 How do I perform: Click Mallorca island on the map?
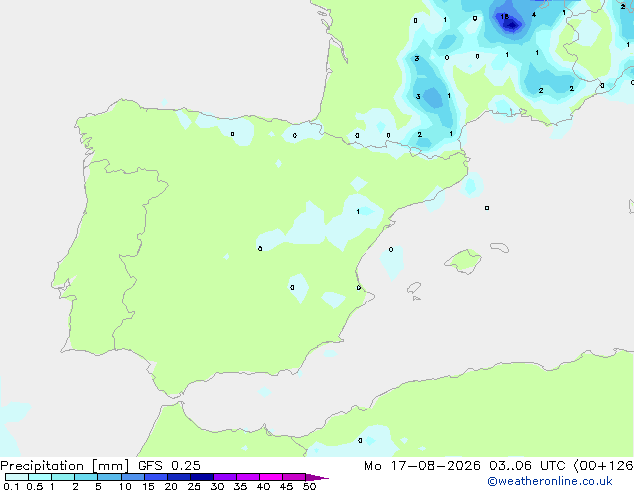click(x=463, y=261)
